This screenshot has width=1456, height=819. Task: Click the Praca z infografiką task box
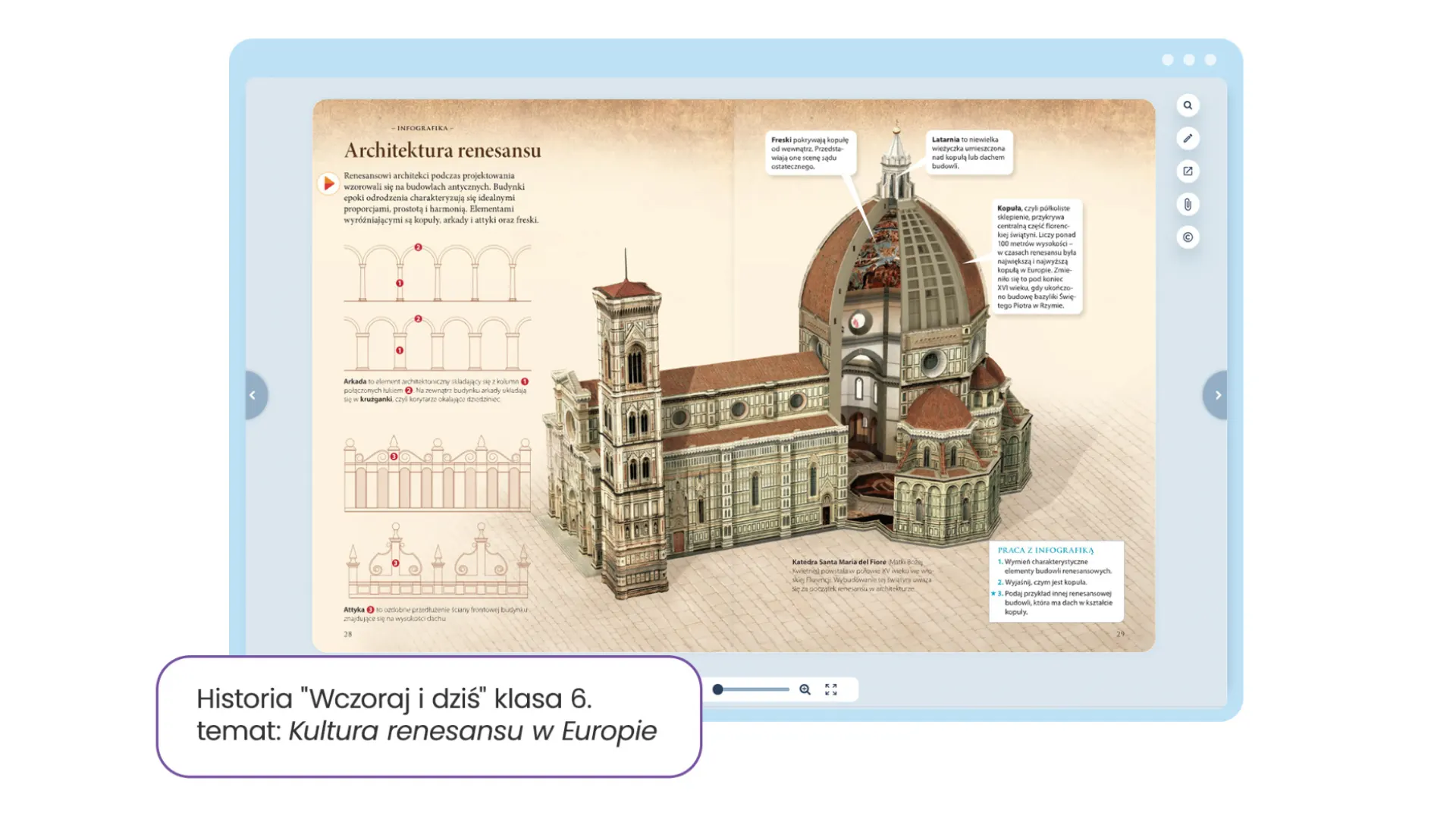[x=1056, y=581]
